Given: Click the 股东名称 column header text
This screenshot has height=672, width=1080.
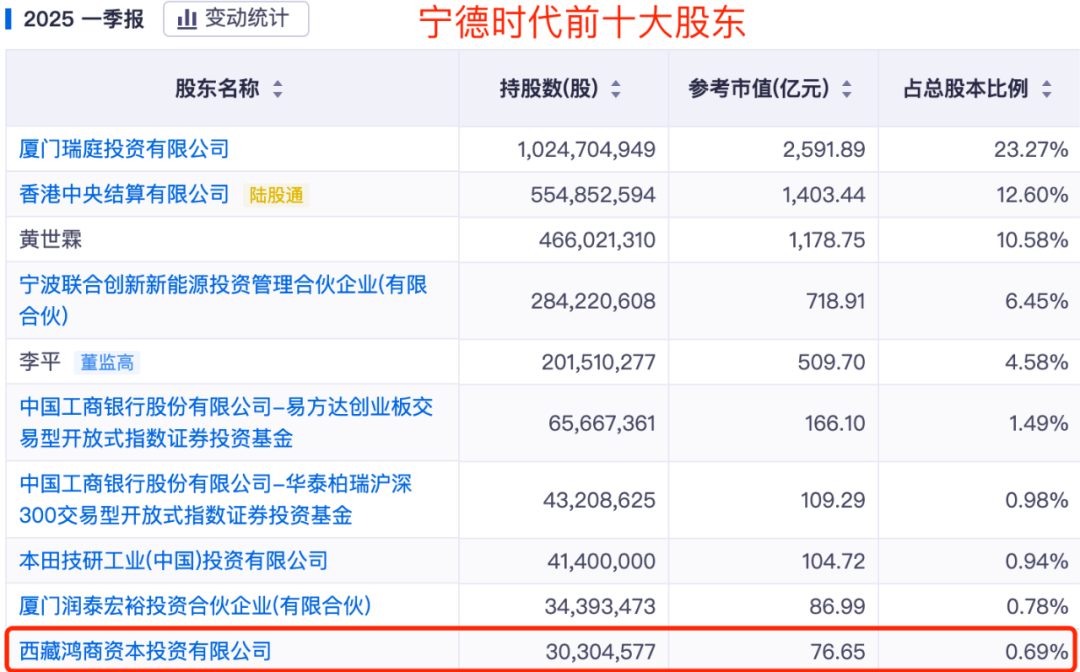Looking at the screenshot, I should pos(217,89).
